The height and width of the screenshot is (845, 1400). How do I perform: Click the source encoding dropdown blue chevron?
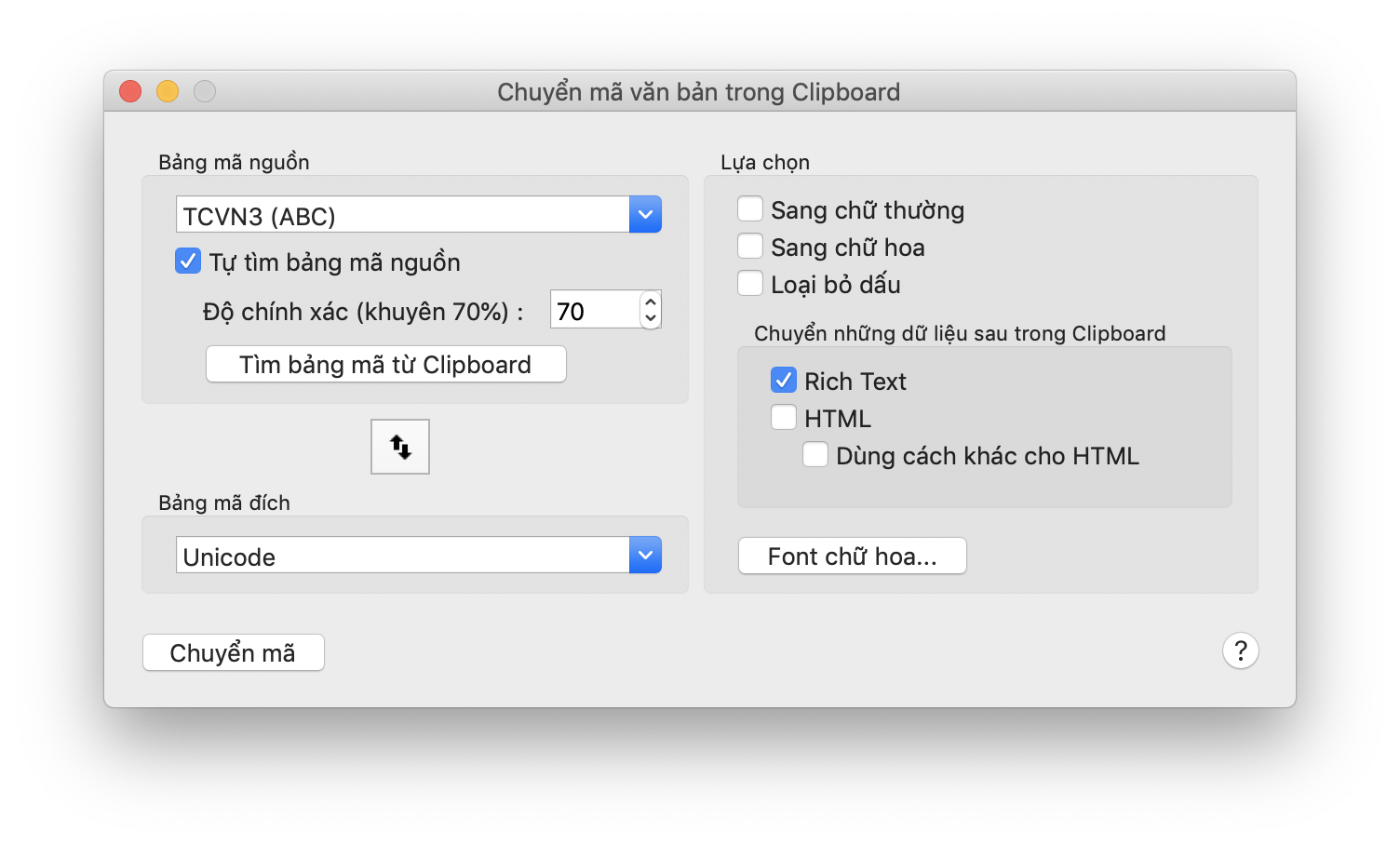tap(644, 213)
